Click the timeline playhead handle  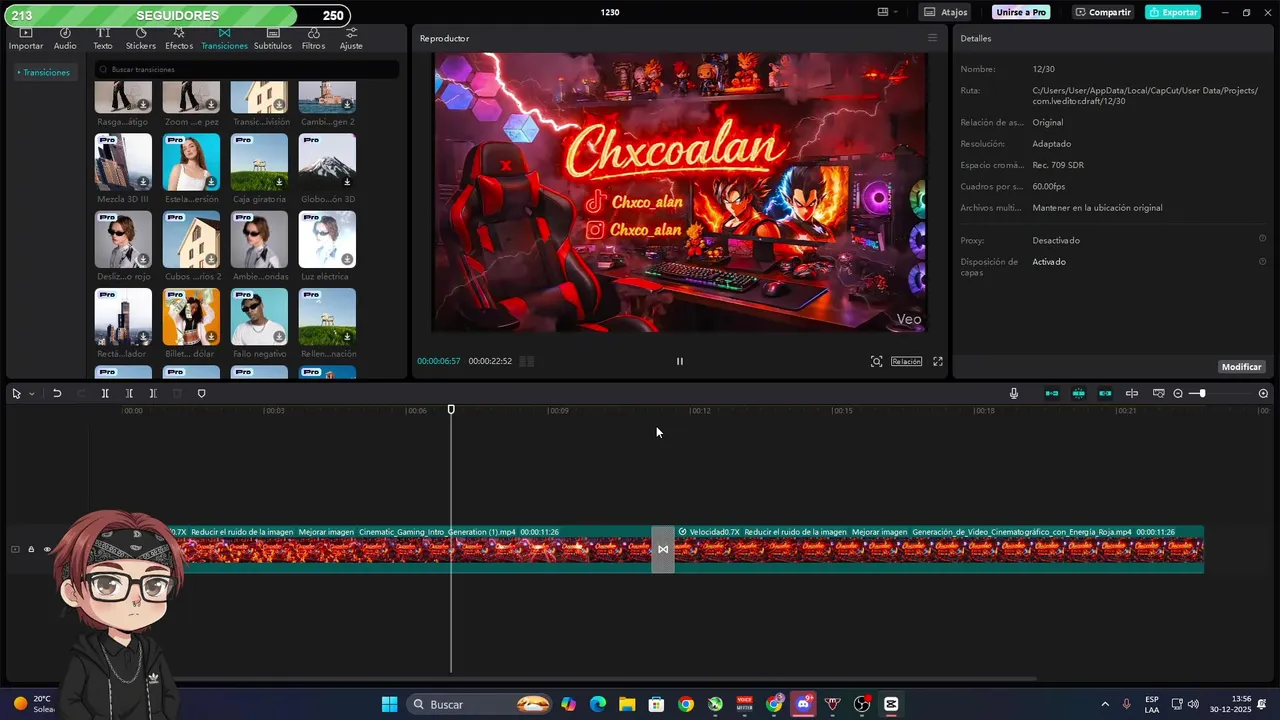pyautogui.click(x=451, y=410)
